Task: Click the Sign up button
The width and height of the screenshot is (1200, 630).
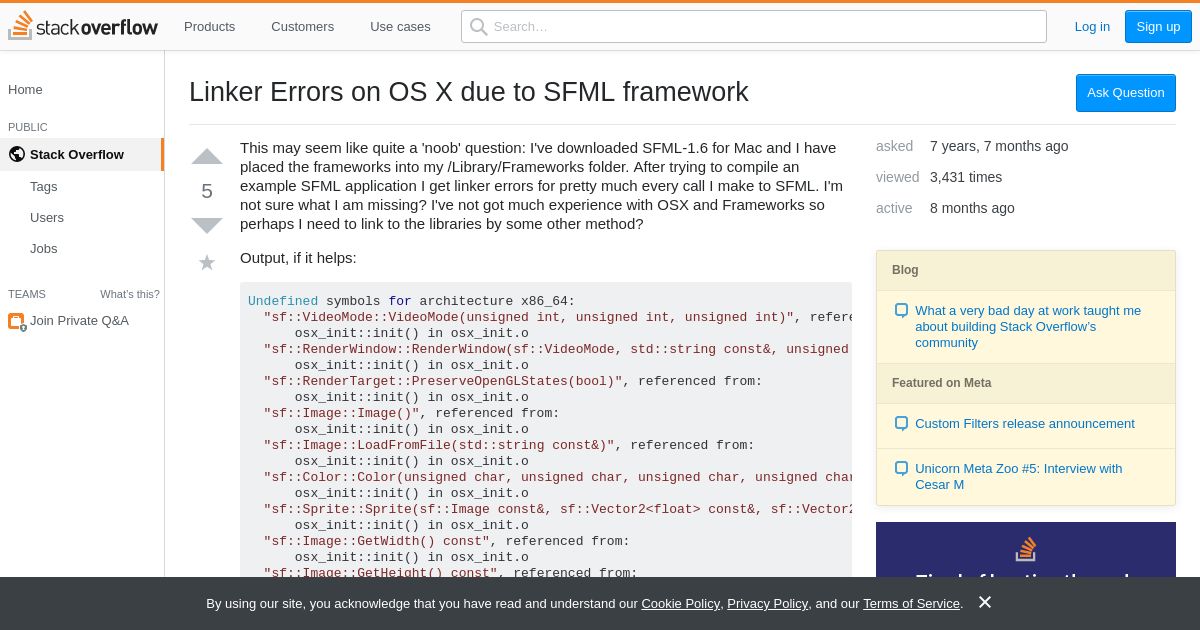Action: tap(1158, 27)
